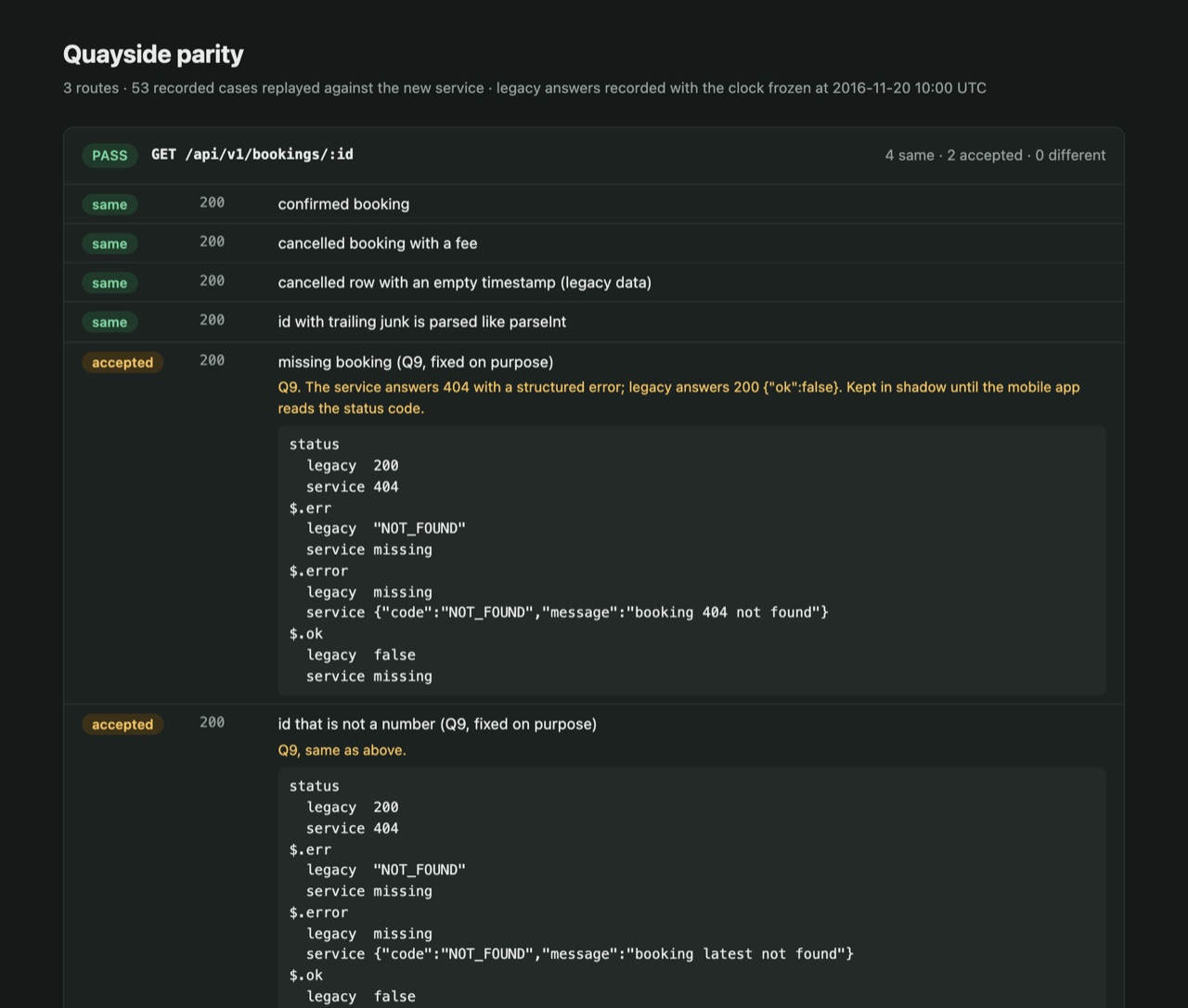
Task: Select "missing booking (Q9, fixed on purpose)" case
Action: [416, 362]
